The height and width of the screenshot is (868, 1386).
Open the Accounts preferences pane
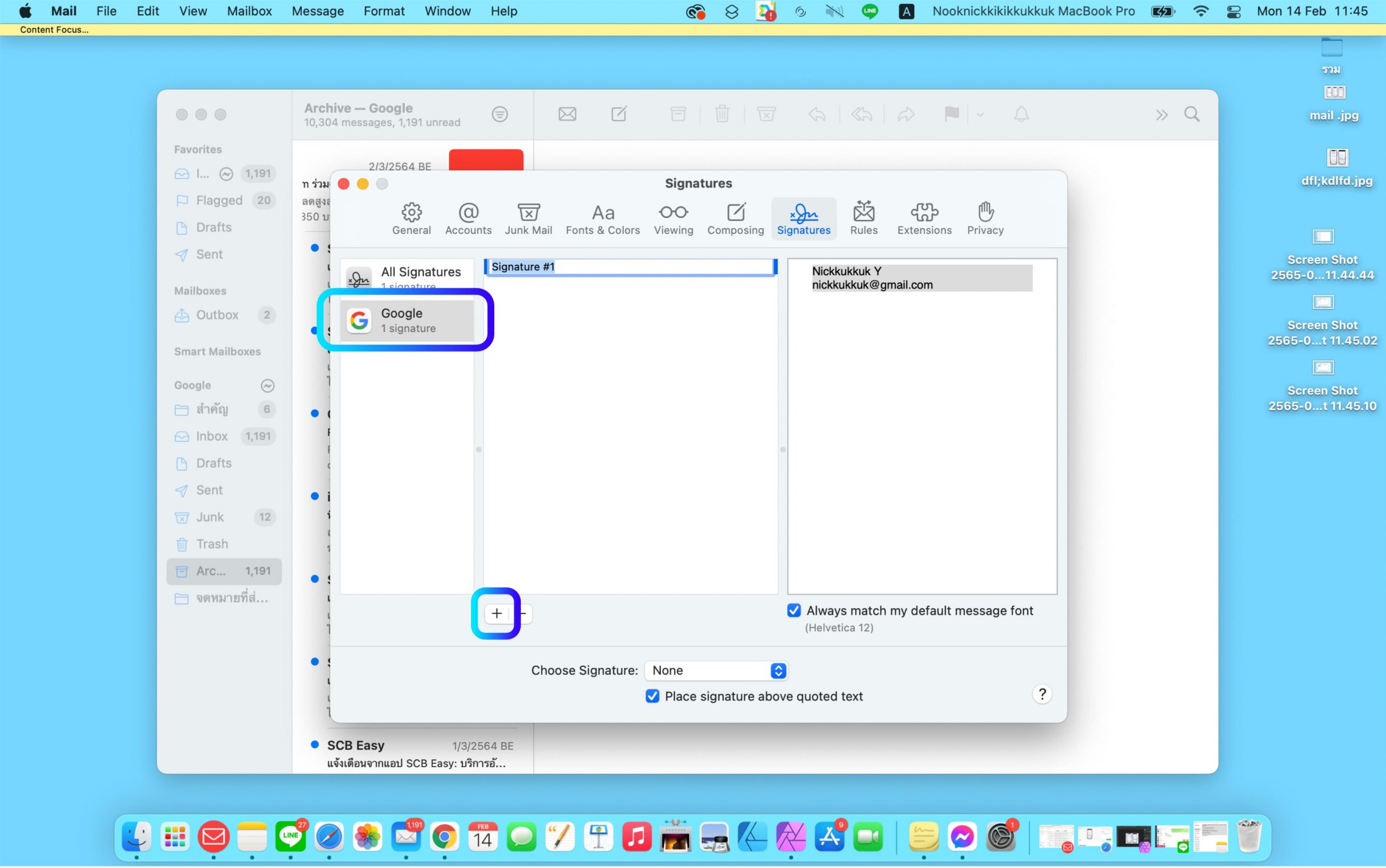point(468,218)
